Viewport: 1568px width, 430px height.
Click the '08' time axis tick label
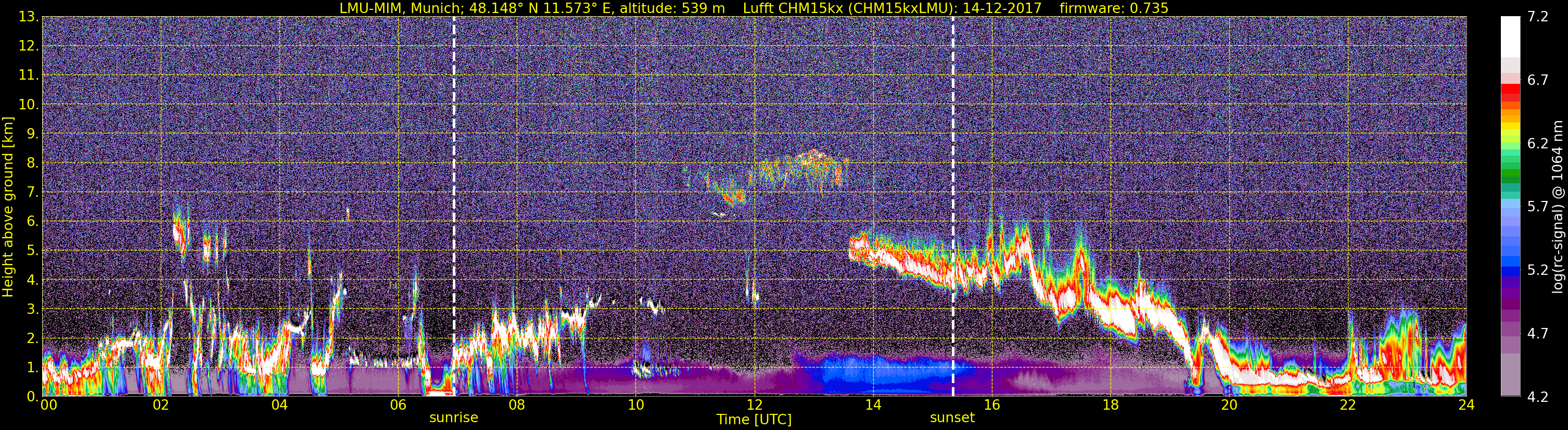click(x=517, y=405)
